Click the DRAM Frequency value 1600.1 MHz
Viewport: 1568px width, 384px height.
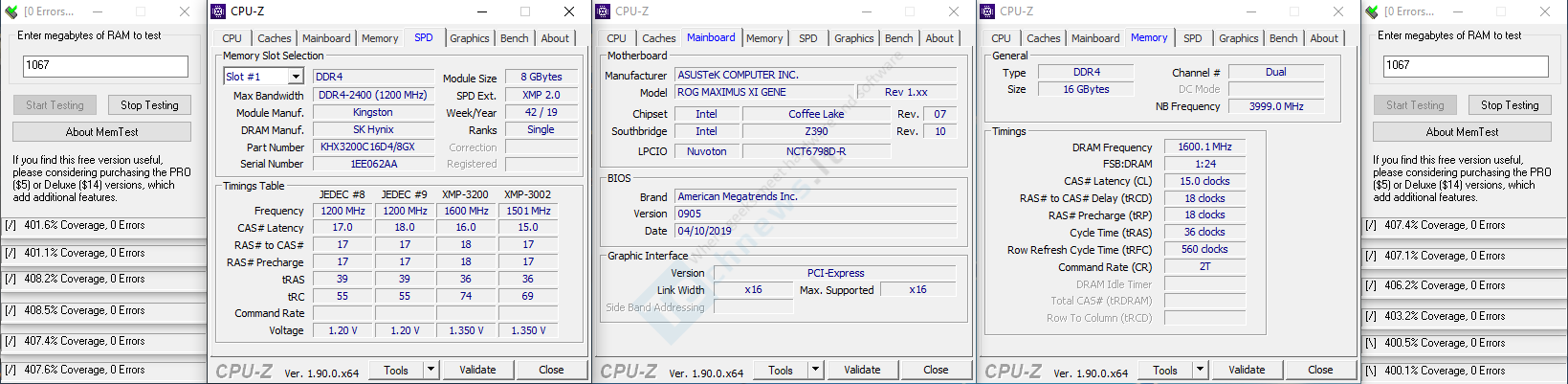coord(1205,147)
